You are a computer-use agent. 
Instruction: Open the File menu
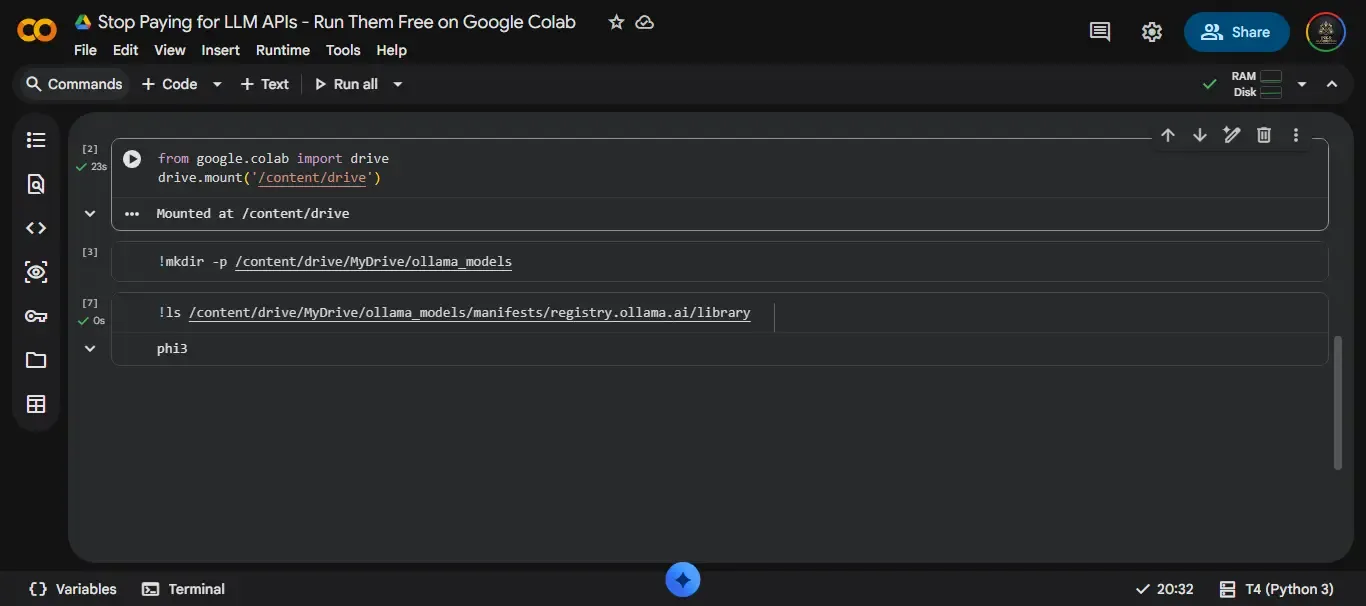(x=85, y=50)
